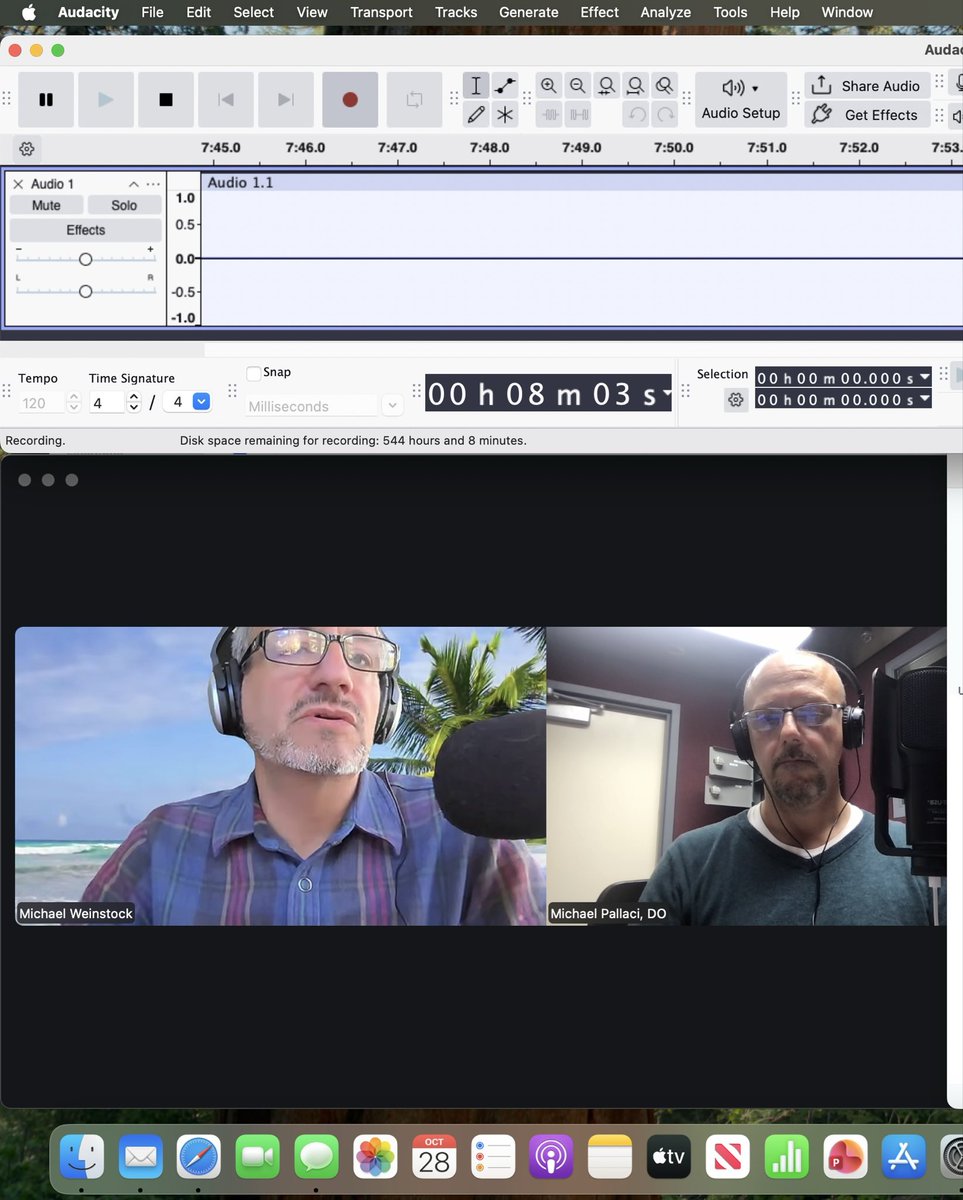The height and width of the screenshot is (1200, 963).
Task: Click Fit Project to Width zoom icon
Action: point(636,85)
